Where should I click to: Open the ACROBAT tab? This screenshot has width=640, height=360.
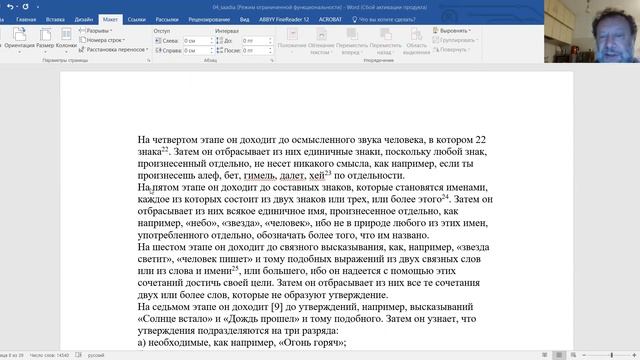coord(330,19)
